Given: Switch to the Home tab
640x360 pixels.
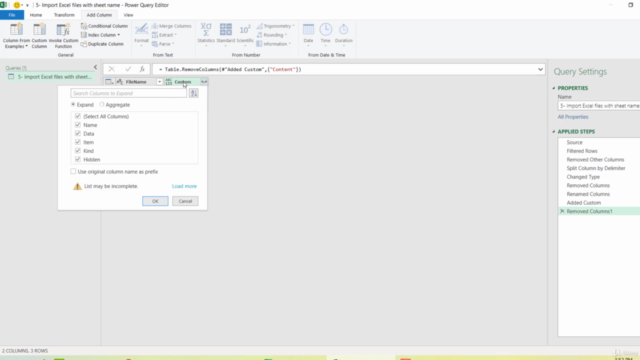Looking at the screenshot, I should tap(36, 15).
